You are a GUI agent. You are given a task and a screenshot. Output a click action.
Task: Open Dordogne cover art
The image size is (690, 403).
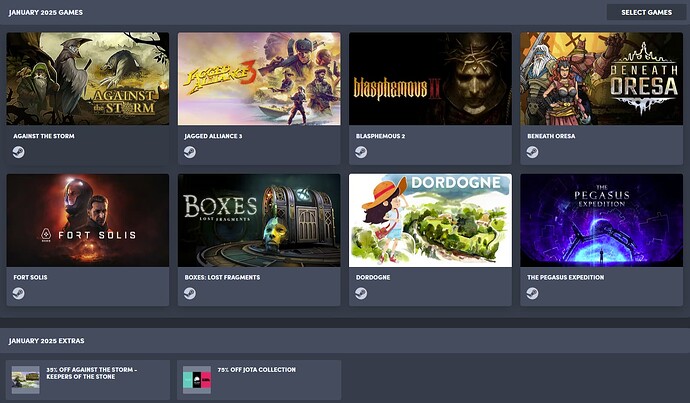pyautogui.click(x=430, y=220)
